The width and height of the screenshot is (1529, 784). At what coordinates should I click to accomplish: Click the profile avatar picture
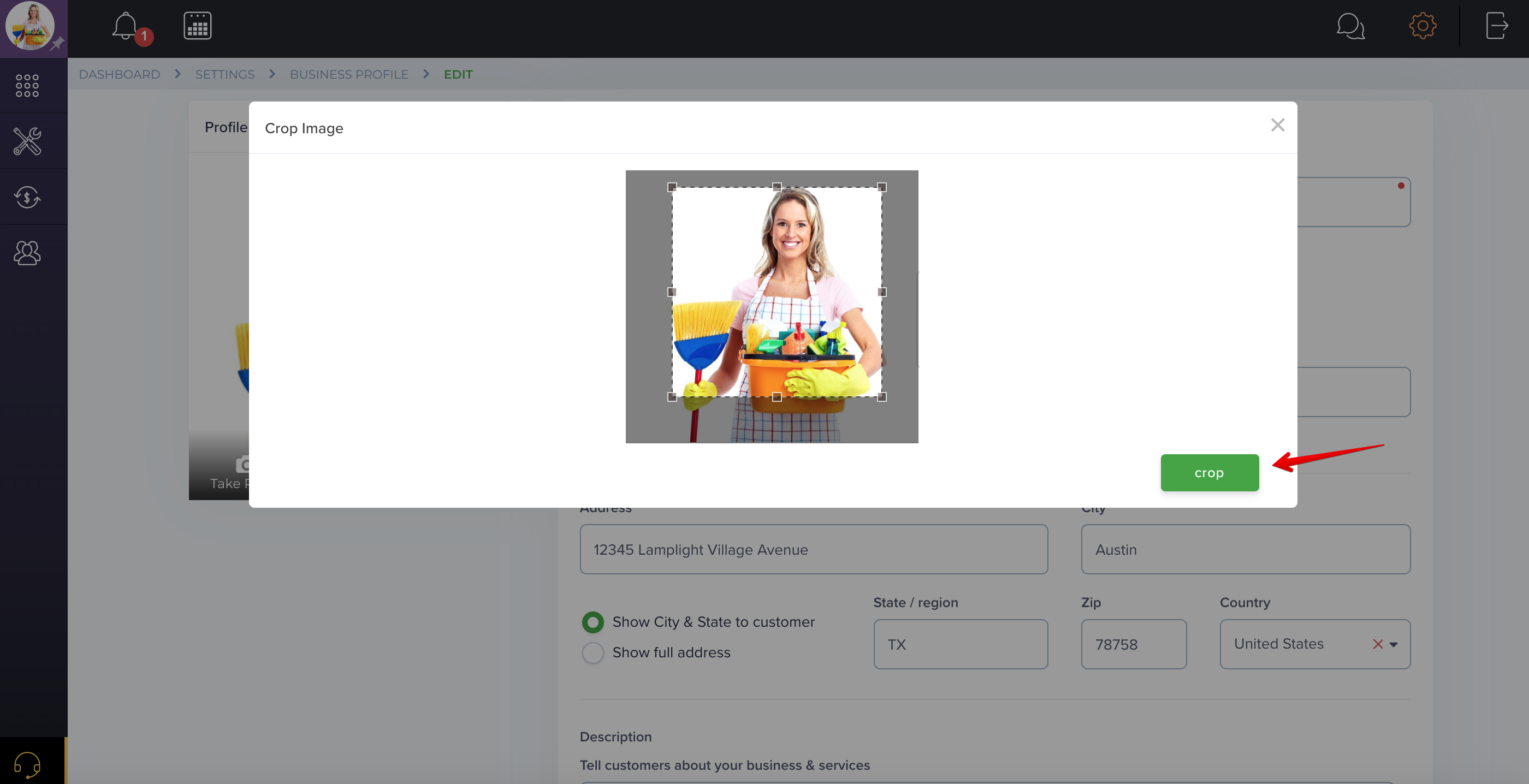[29, 26]
